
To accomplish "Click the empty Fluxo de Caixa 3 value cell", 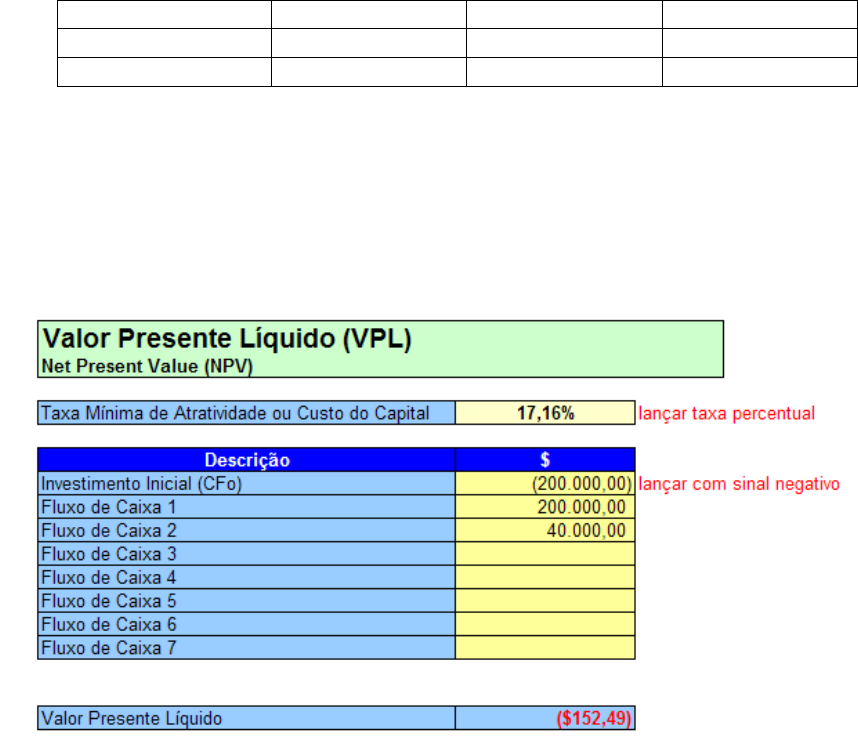I will pyautogui.click(x=545, y=554).
